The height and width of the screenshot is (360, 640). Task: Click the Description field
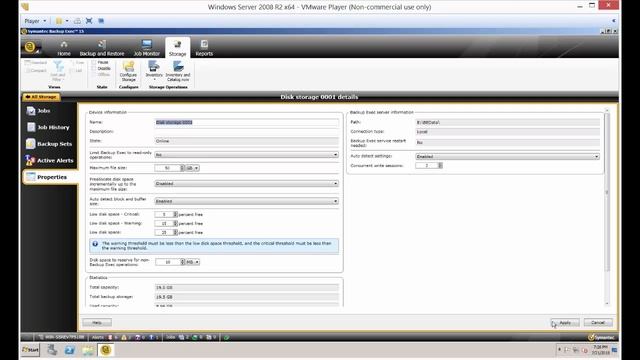(x=247, y=131)
